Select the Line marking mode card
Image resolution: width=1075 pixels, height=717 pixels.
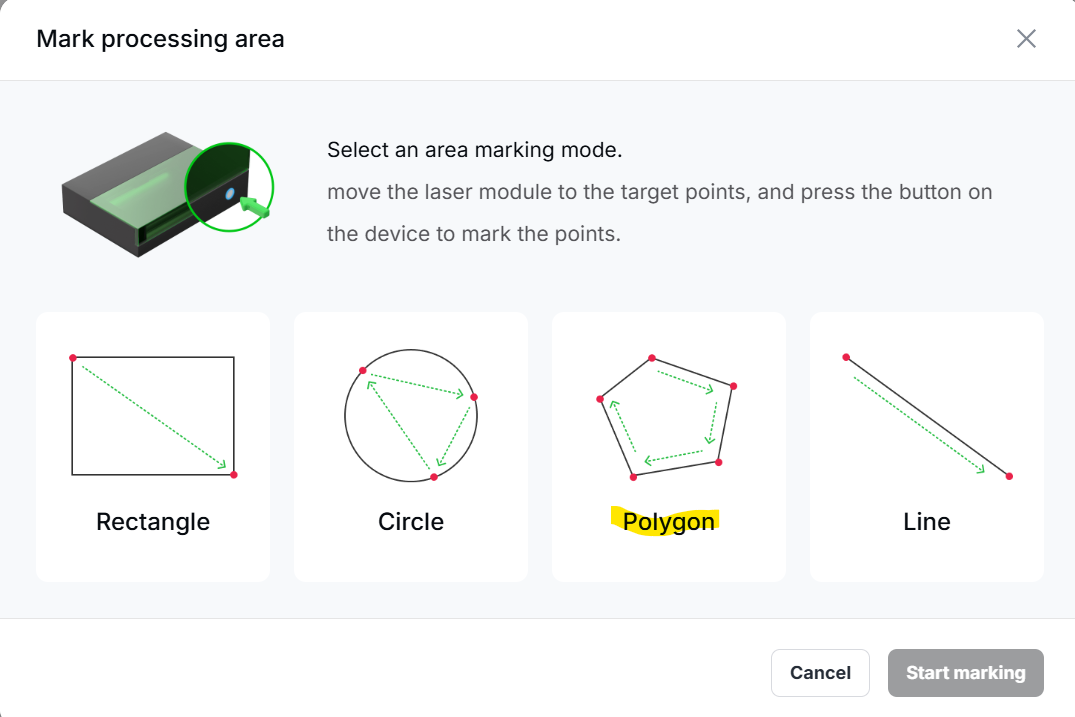927,447
